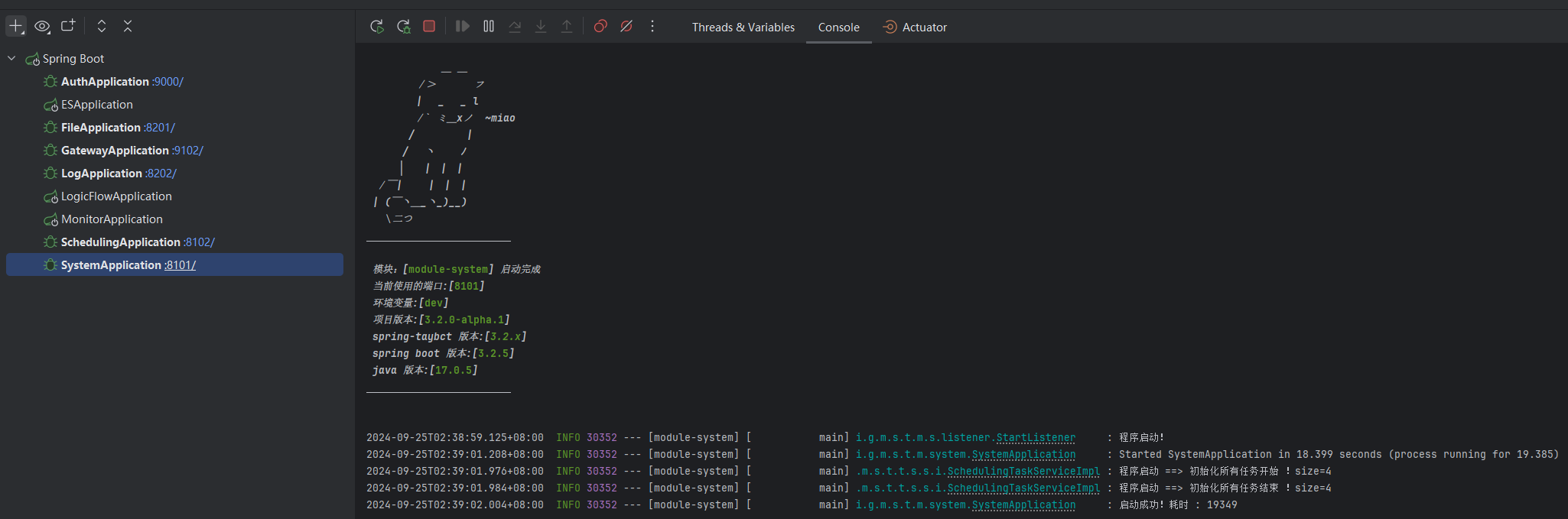Pause the program execution
This screenshot has width=1568, height=519.
click(489, 26)
